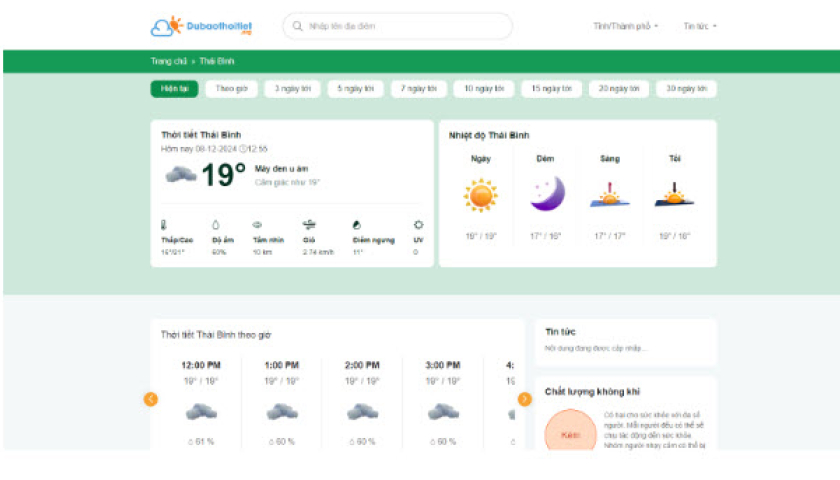Go to Trang chủ breadcrumb link
Screen dimensions: 840x480
coord(169,61)
